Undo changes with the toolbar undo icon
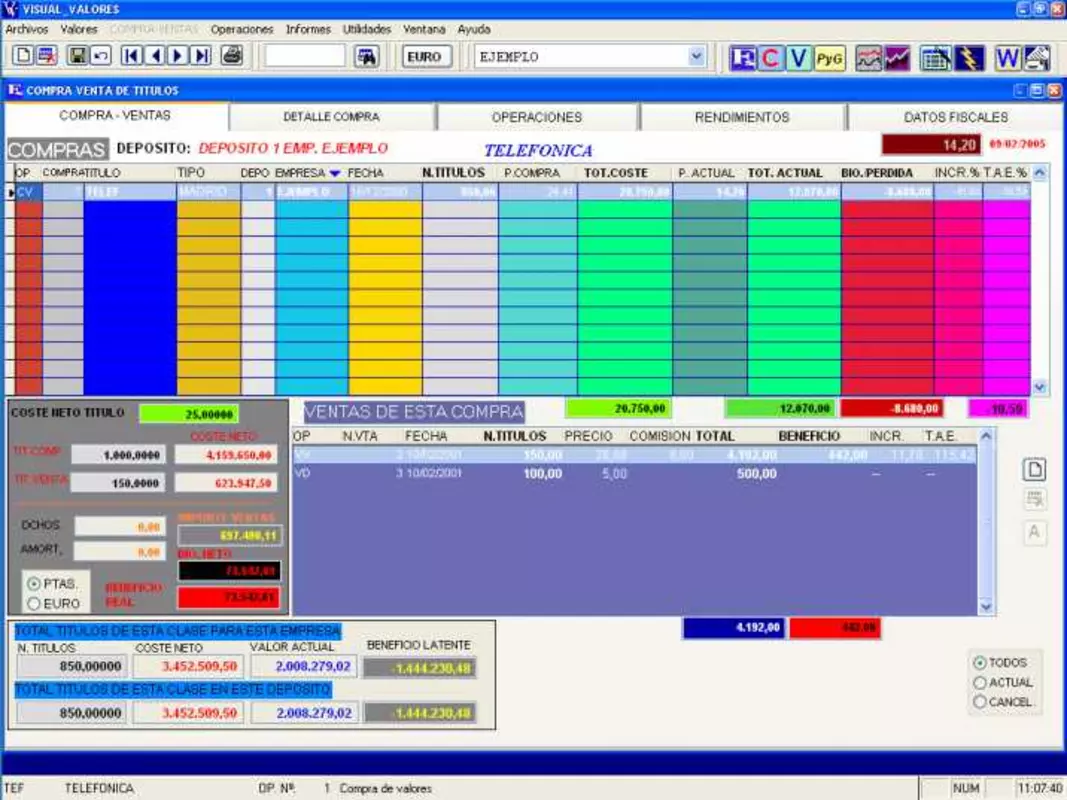Image resolution: width=1067 pixels, height=800 pixels. click(101, 56)
